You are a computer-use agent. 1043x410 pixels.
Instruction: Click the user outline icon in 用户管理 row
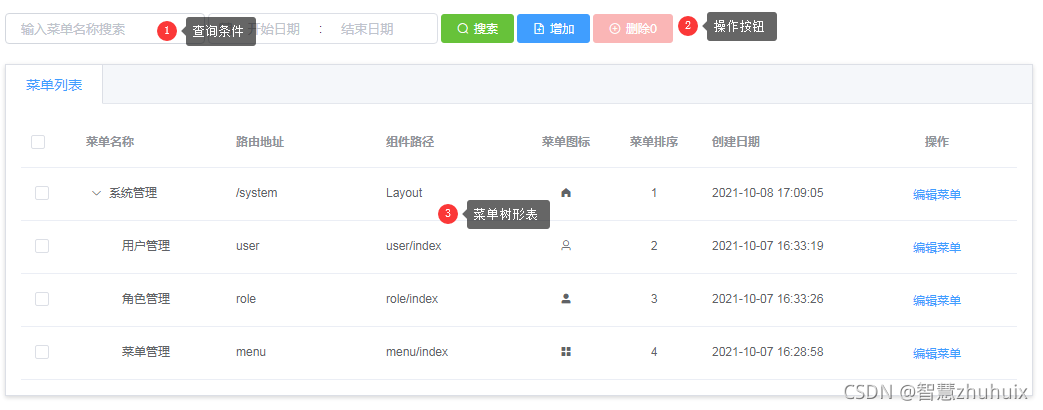point(566,246)
